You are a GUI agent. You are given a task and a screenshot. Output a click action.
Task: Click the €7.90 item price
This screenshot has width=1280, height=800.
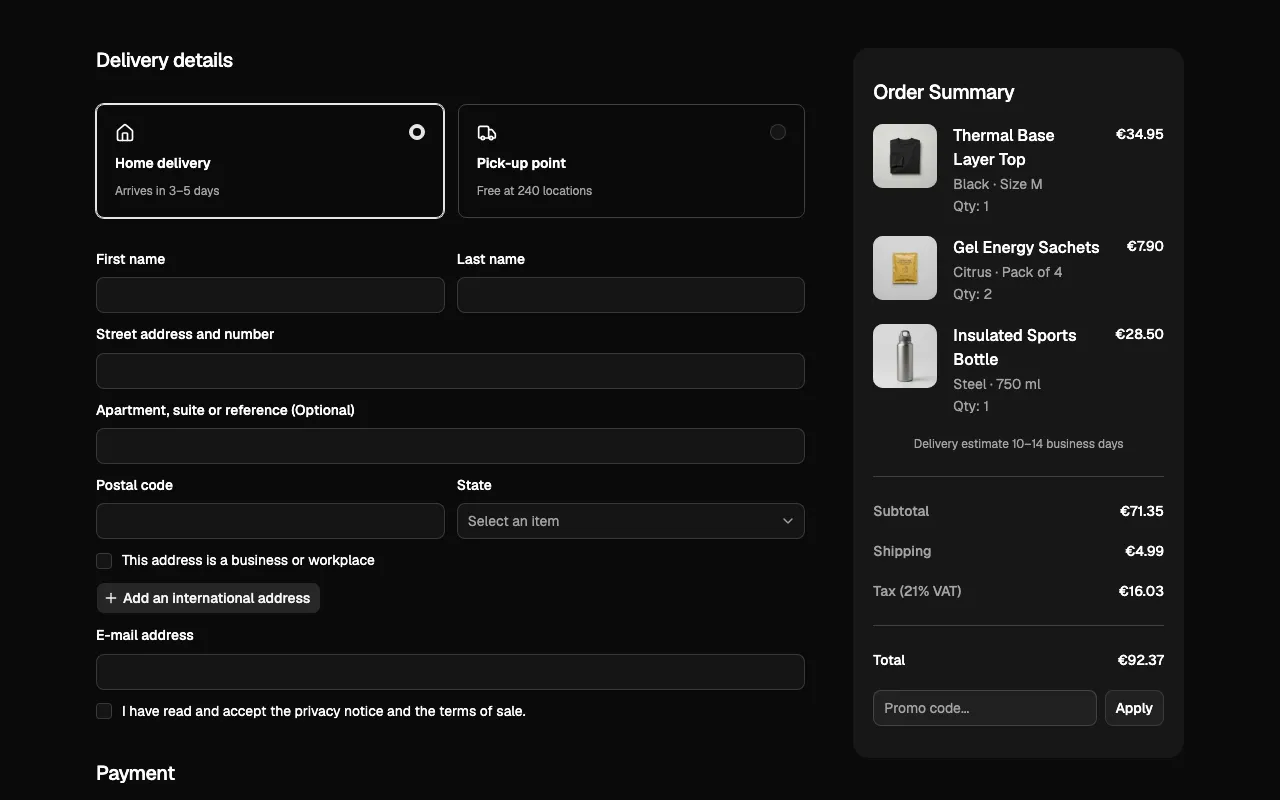pyautogui.click(x=1145, y=246)
